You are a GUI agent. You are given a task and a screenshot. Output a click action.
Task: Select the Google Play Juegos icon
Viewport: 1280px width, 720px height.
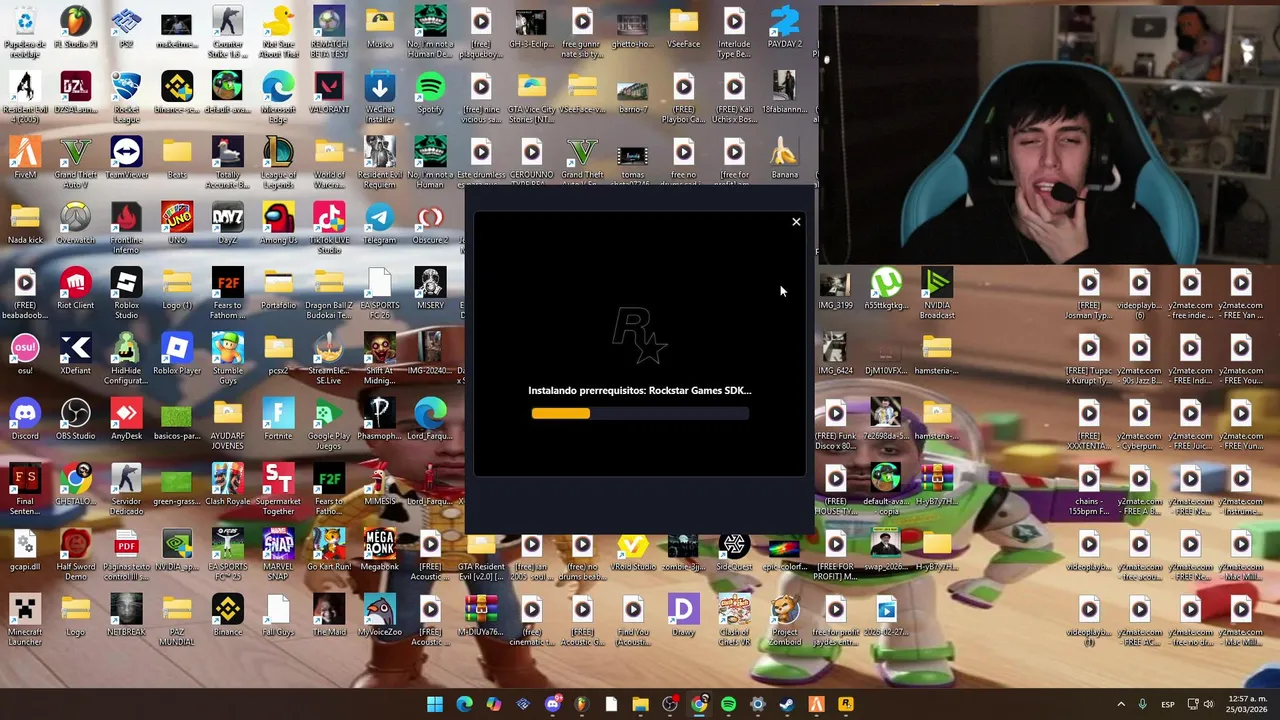329,422
